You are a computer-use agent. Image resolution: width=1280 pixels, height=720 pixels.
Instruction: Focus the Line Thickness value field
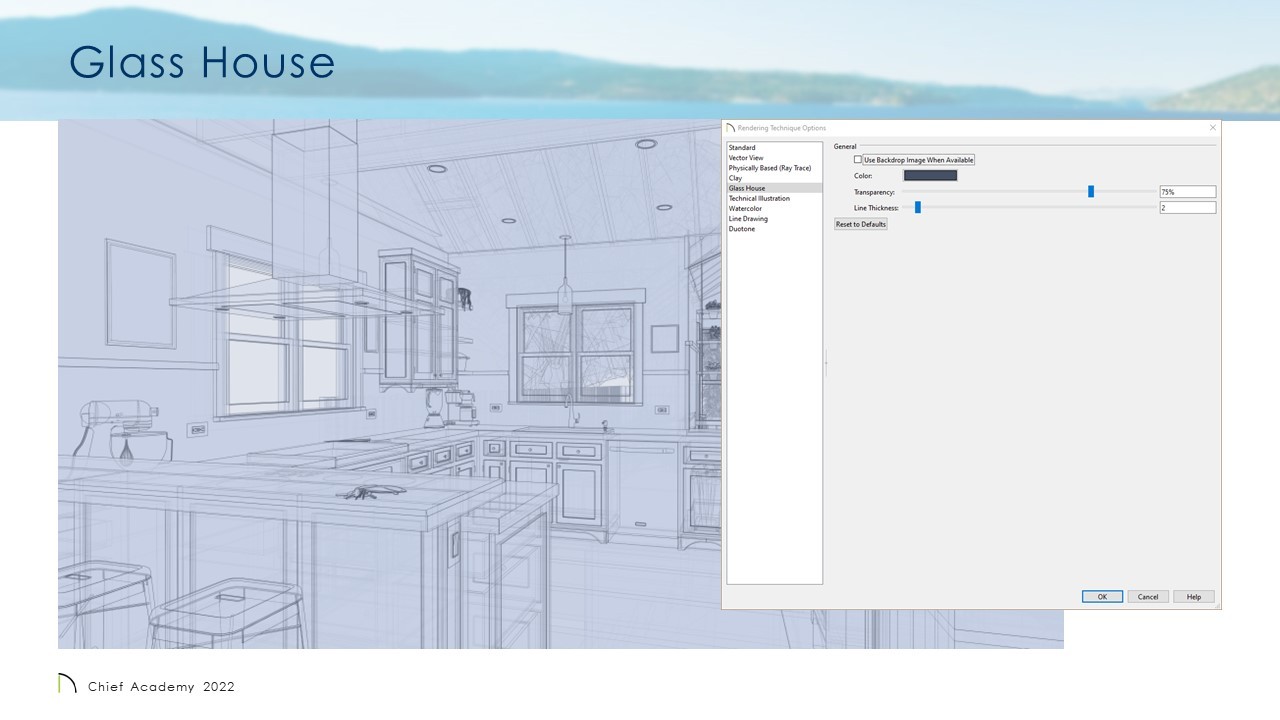(x=1187, y=208)
